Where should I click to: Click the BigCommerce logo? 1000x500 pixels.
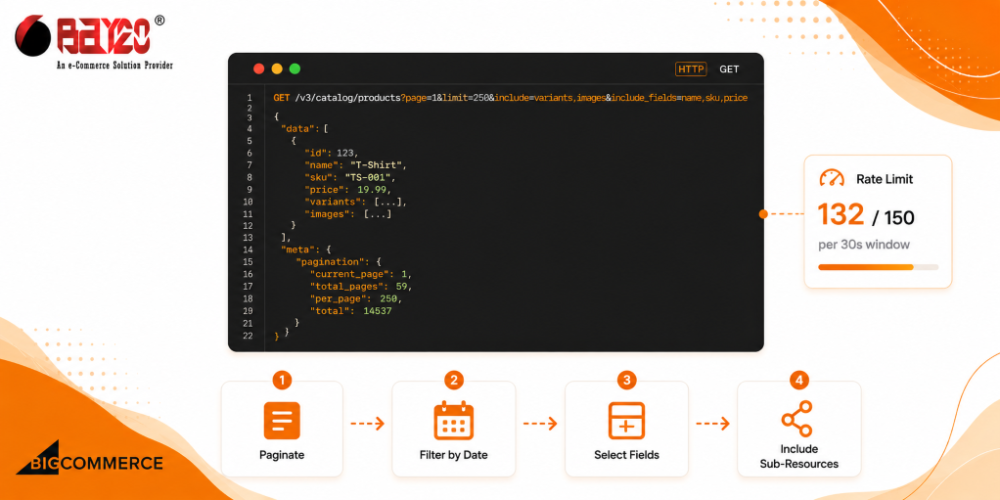point(90,459)
